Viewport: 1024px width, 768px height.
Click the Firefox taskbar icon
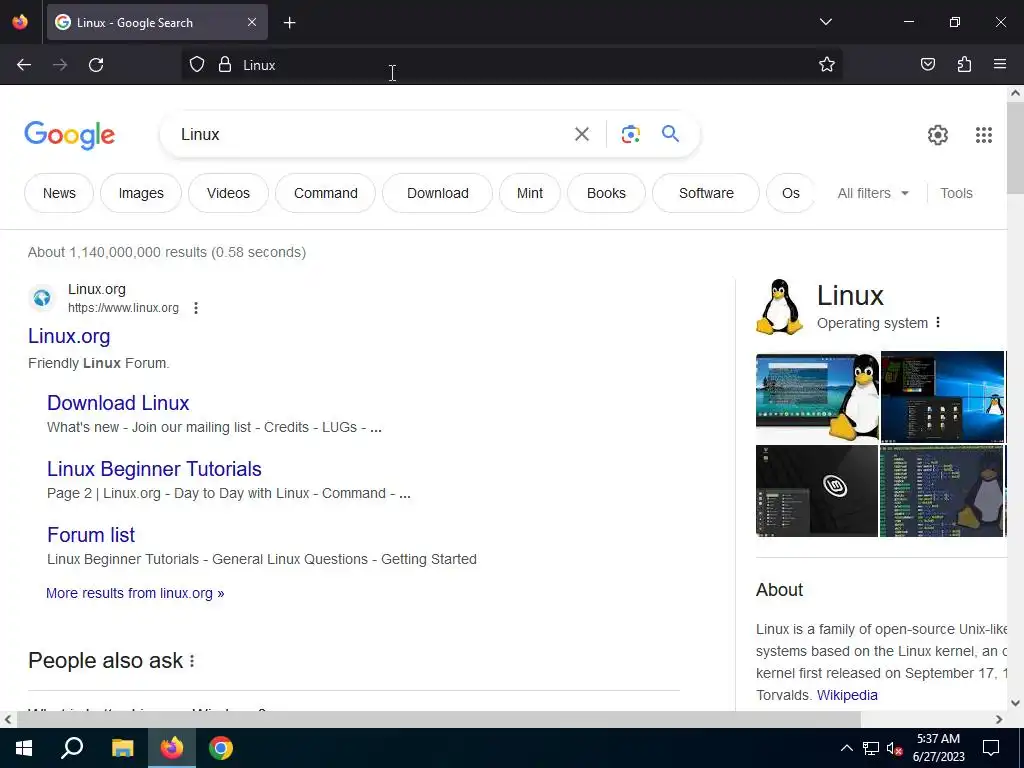tap(172, 748)
